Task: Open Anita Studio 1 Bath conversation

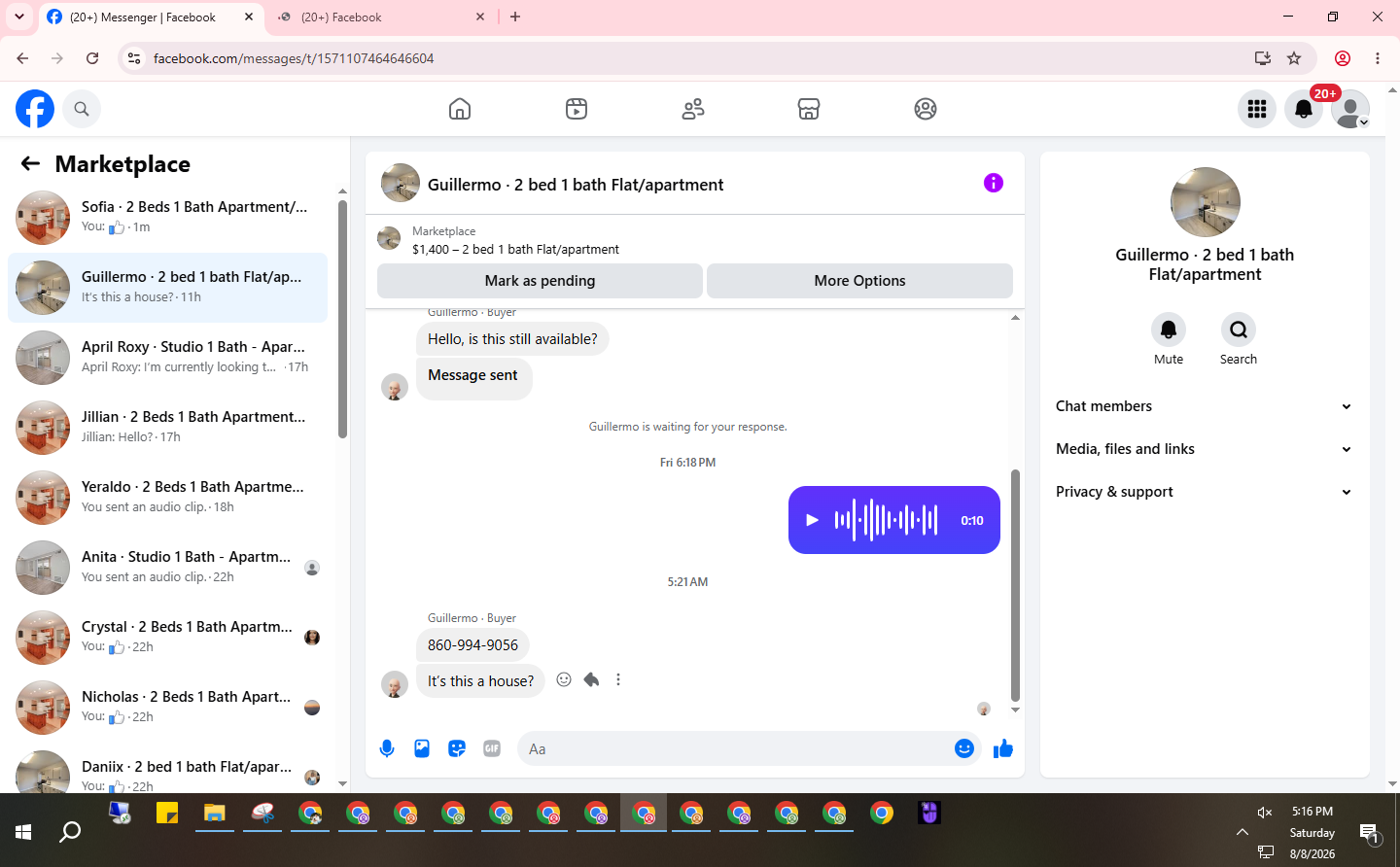Action: point(167,568)
